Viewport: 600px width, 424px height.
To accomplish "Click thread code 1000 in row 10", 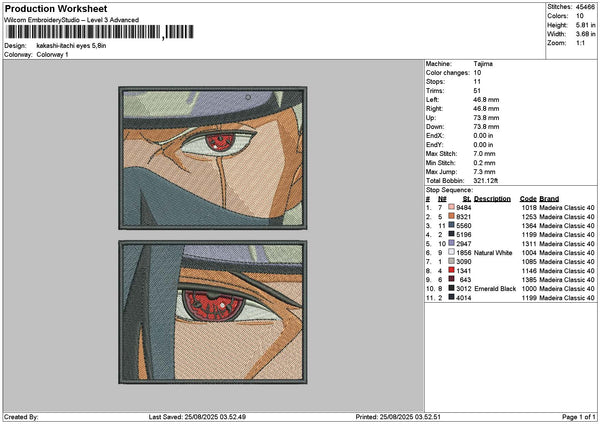I will [529, 289].
